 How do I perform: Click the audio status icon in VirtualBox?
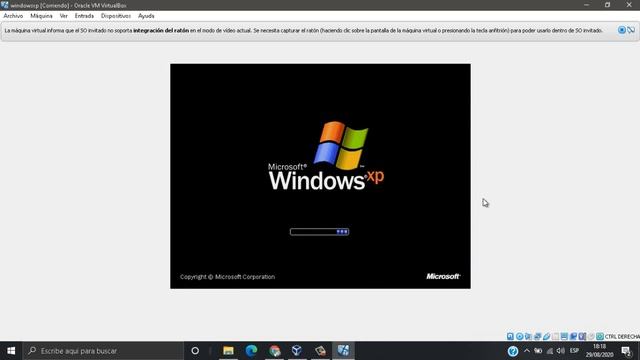tap(528, 336)
